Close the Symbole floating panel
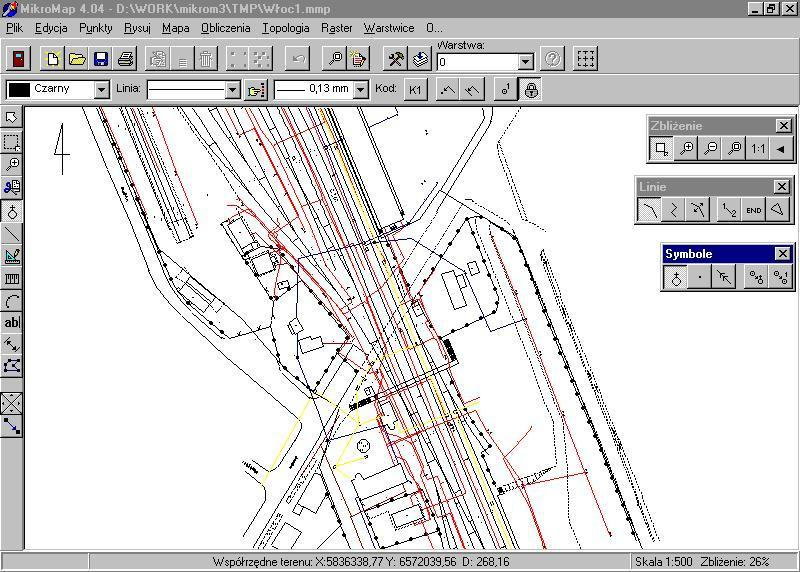800x572 pixels. point(782,254)
